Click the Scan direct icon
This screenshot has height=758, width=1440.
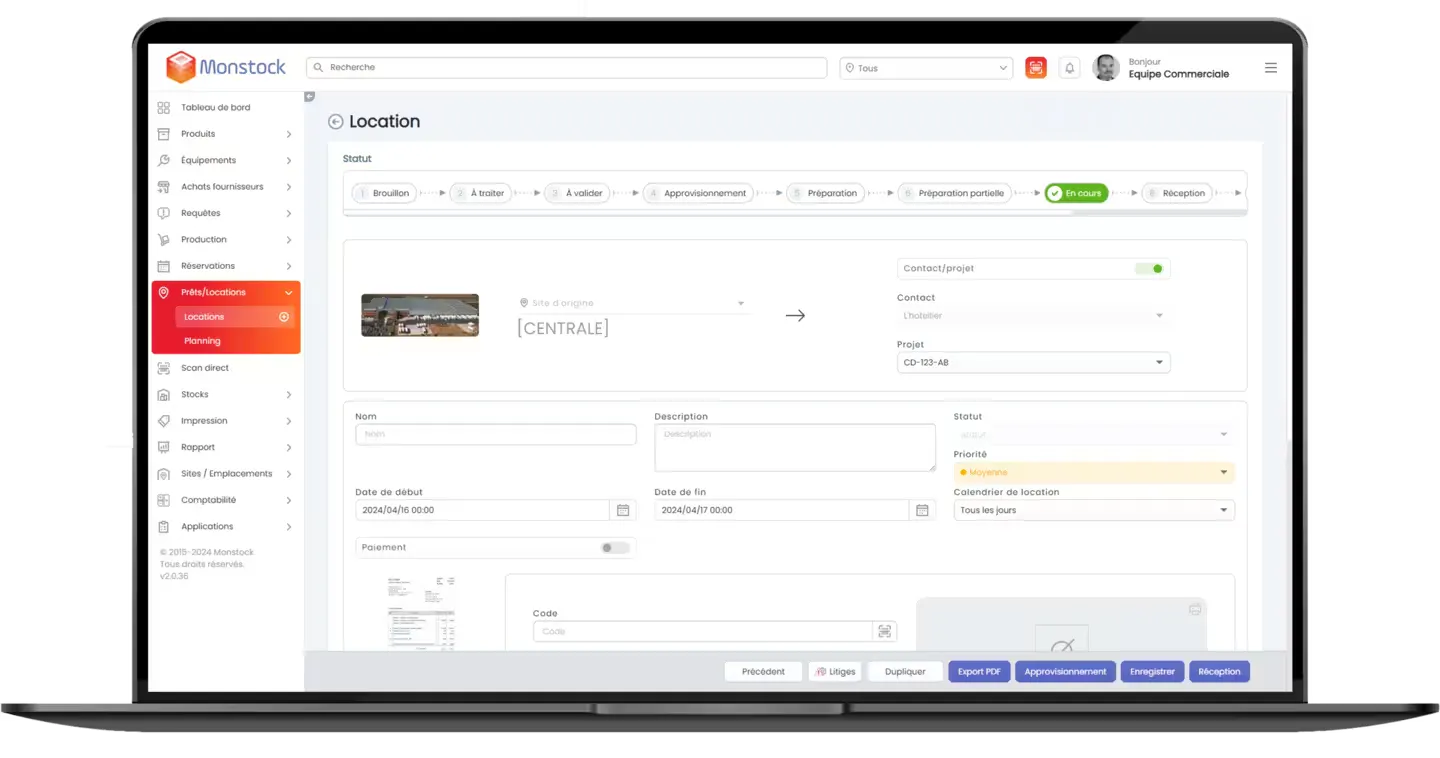[x=164, y=368]
